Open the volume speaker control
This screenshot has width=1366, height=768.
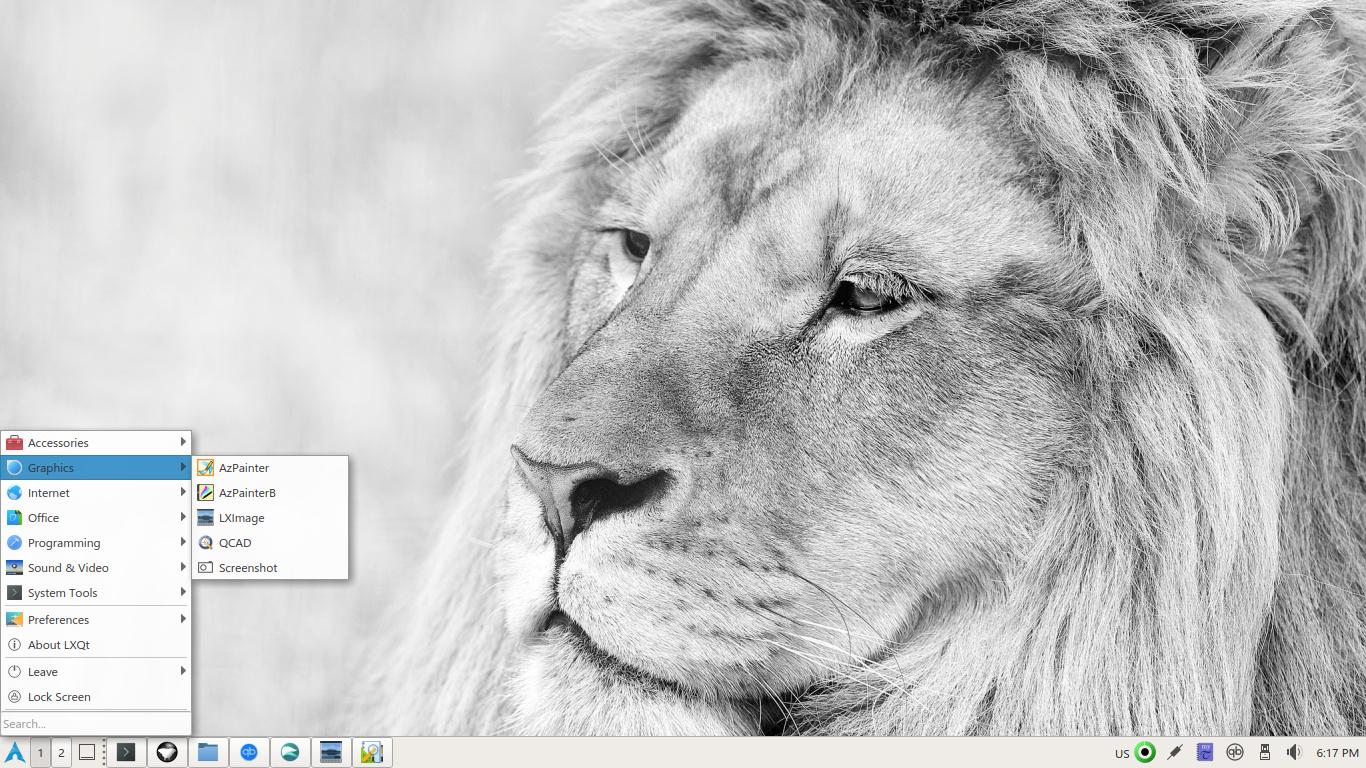tap(1294, 753)
